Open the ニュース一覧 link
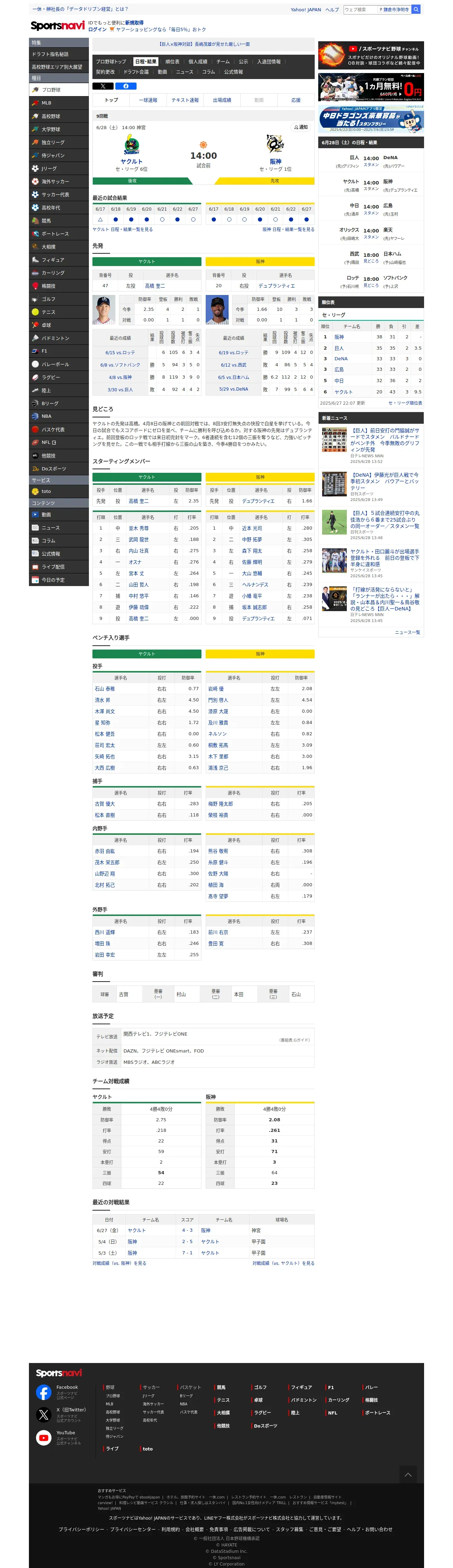This screenshot has width=453, height=1568. point(407,632)
